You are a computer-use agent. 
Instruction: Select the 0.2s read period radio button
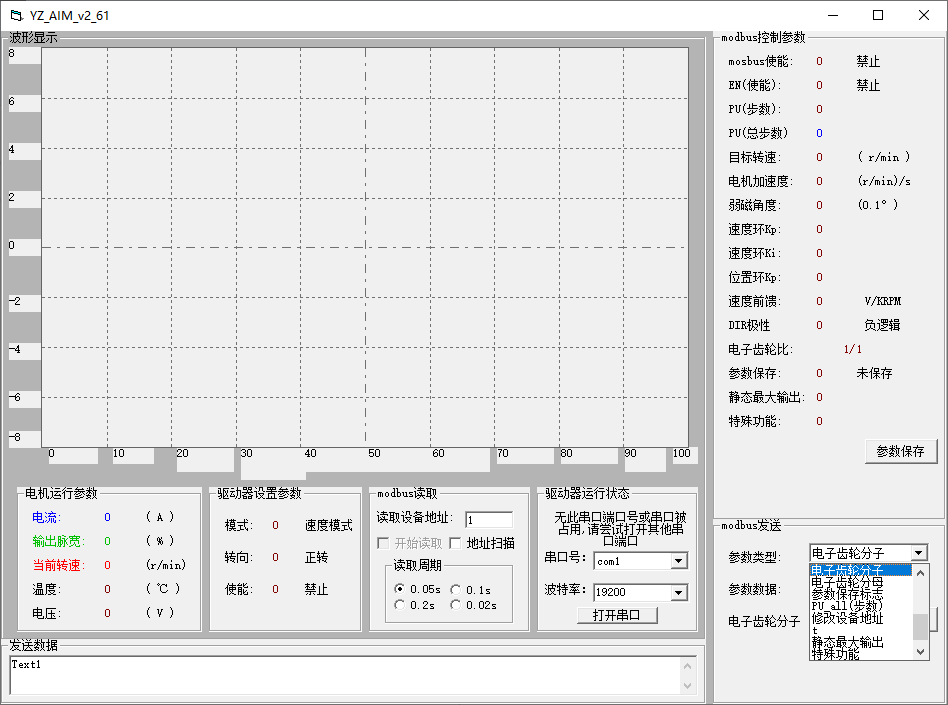pyautogui.click(x=399, y=605)
